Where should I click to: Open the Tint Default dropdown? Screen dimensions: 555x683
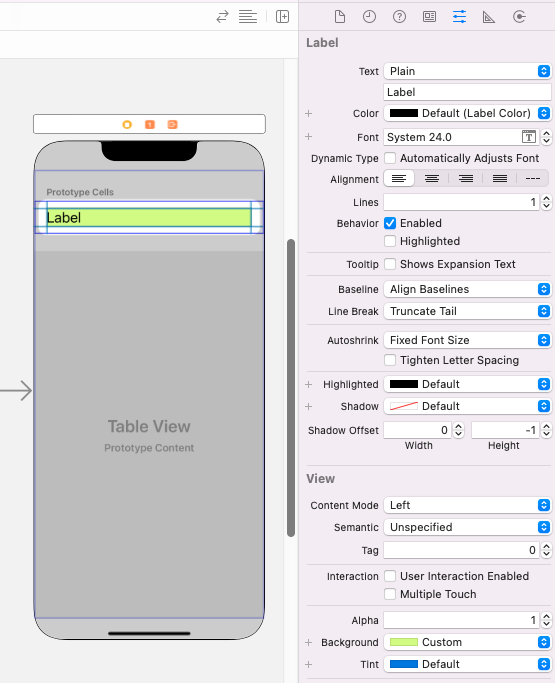click(x=467, y=664)
